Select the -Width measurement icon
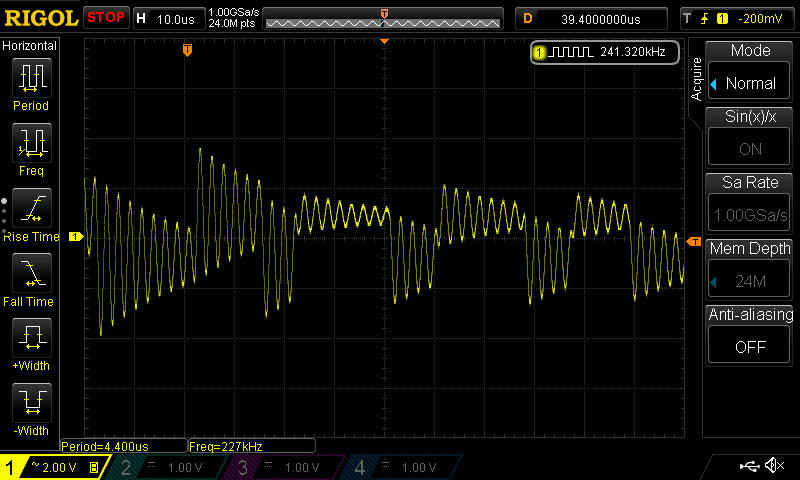Viewport: 800px width, 480px height. click(x=32, y=402)
